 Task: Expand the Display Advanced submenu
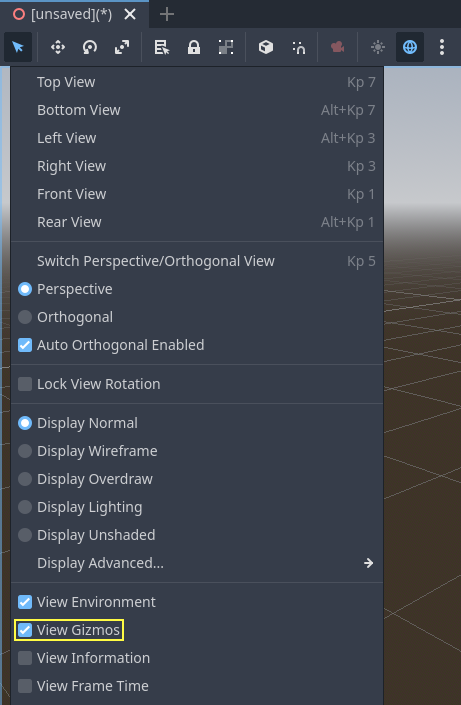tap(197, 563)
